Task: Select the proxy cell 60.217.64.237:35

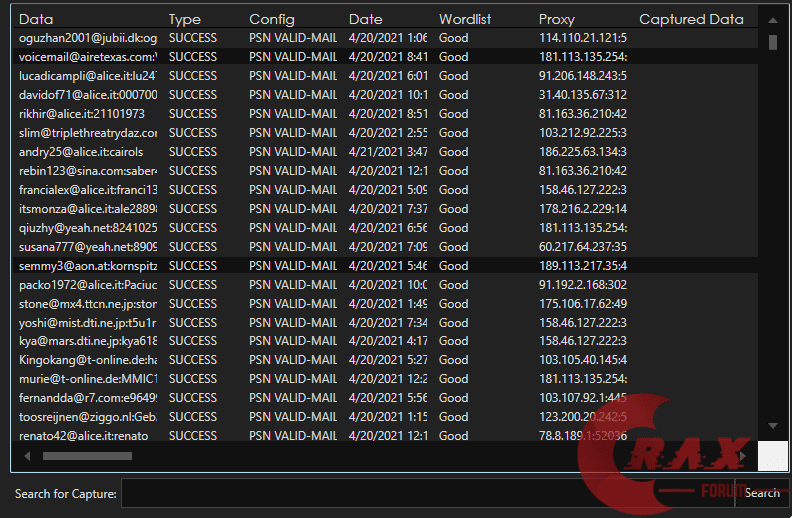Action: pyautogui.click(x=582, y=247)
